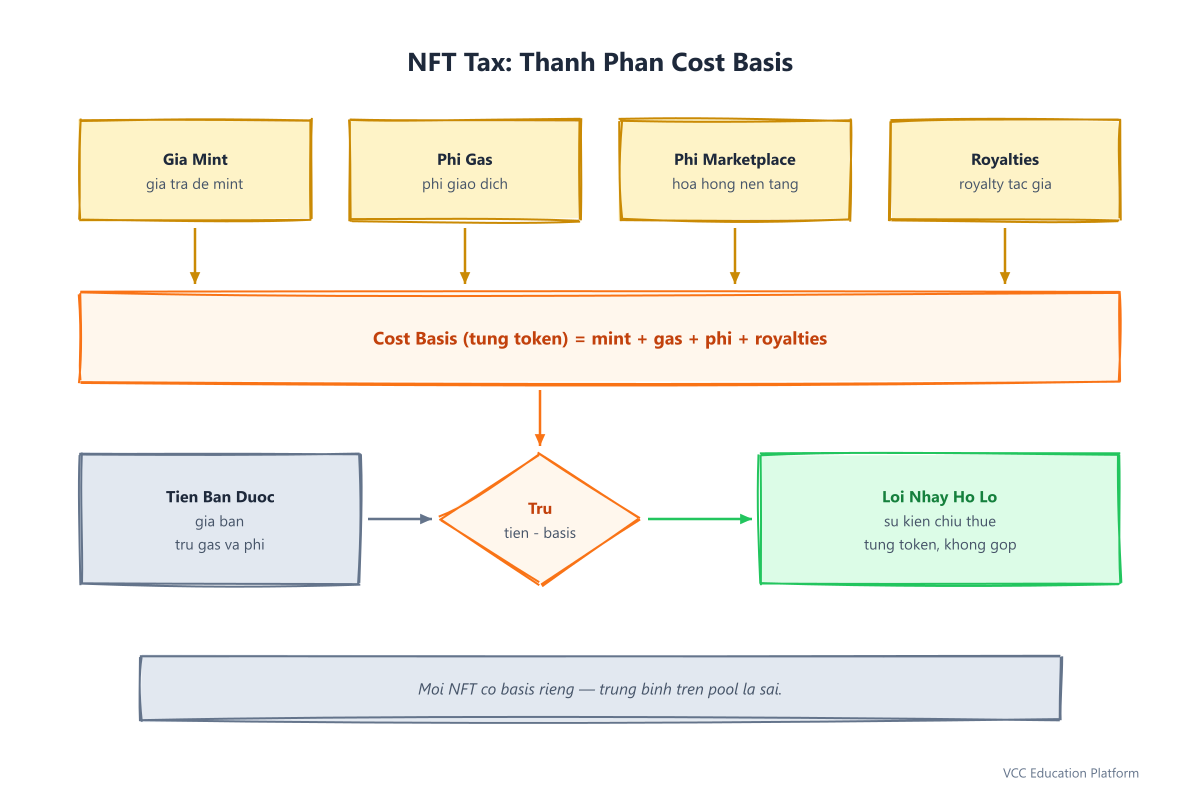1200x800 pixels.
Task: Click the 'tien - basis' text
Action: coord(540,533)
